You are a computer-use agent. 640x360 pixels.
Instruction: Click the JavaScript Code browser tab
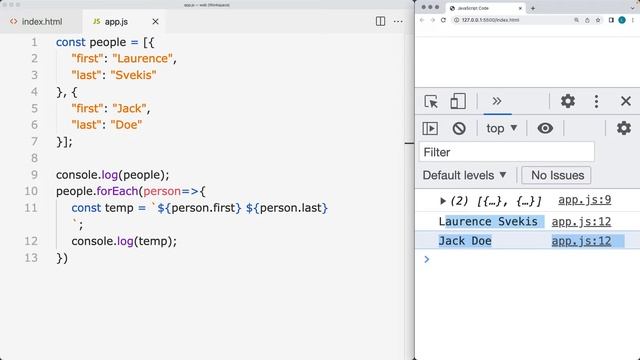pos(486,8)
